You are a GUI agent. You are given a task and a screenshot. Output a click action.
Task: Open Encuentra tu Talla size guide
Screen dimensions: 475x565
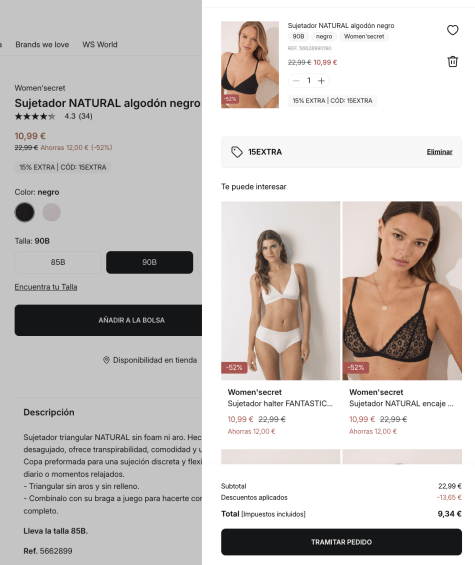(x=46, y=287)
